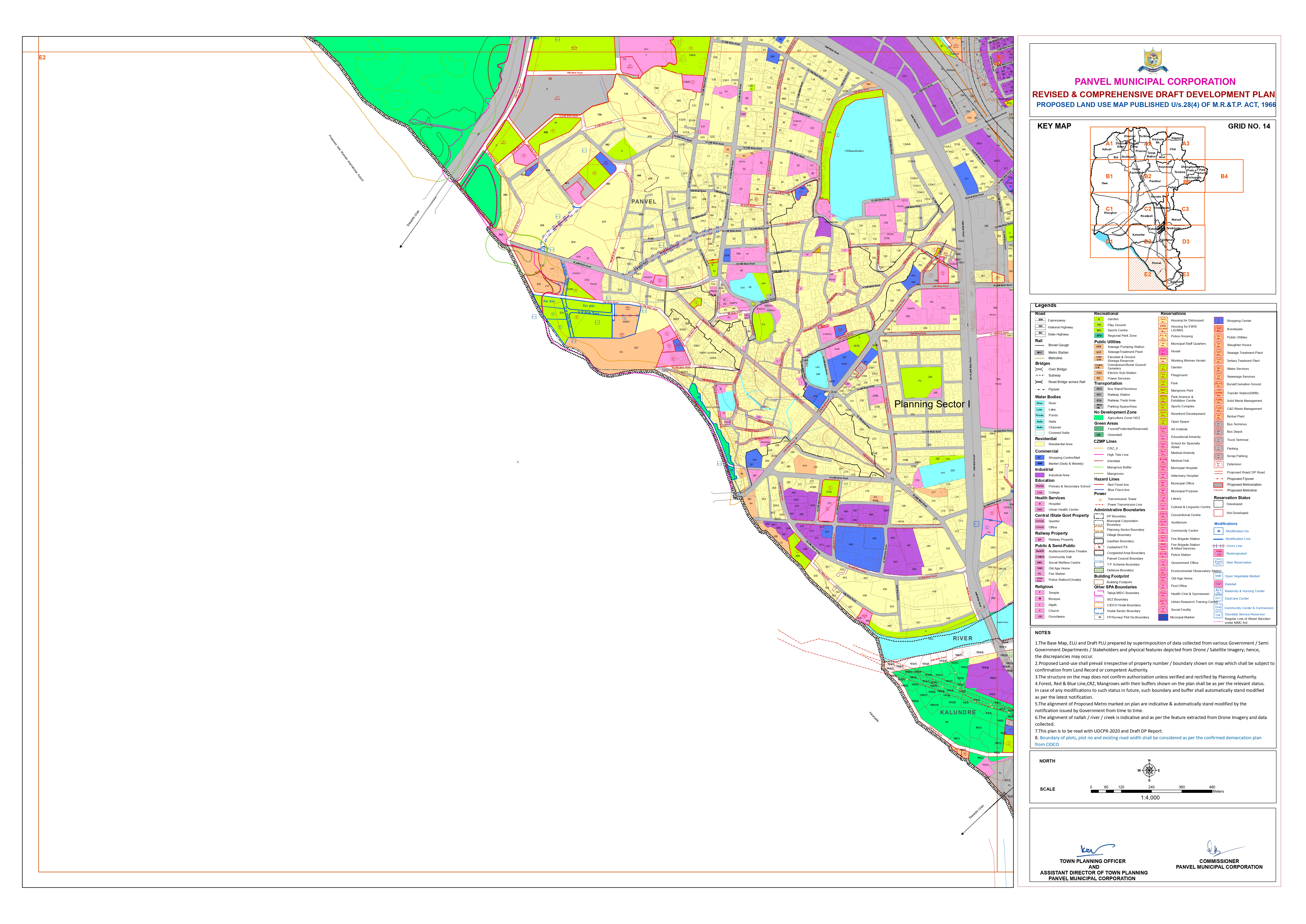This screenshot has height=924, width=1306.
Task: Click the 'RIVER' label on the map
Action: [x=962, y=638]
